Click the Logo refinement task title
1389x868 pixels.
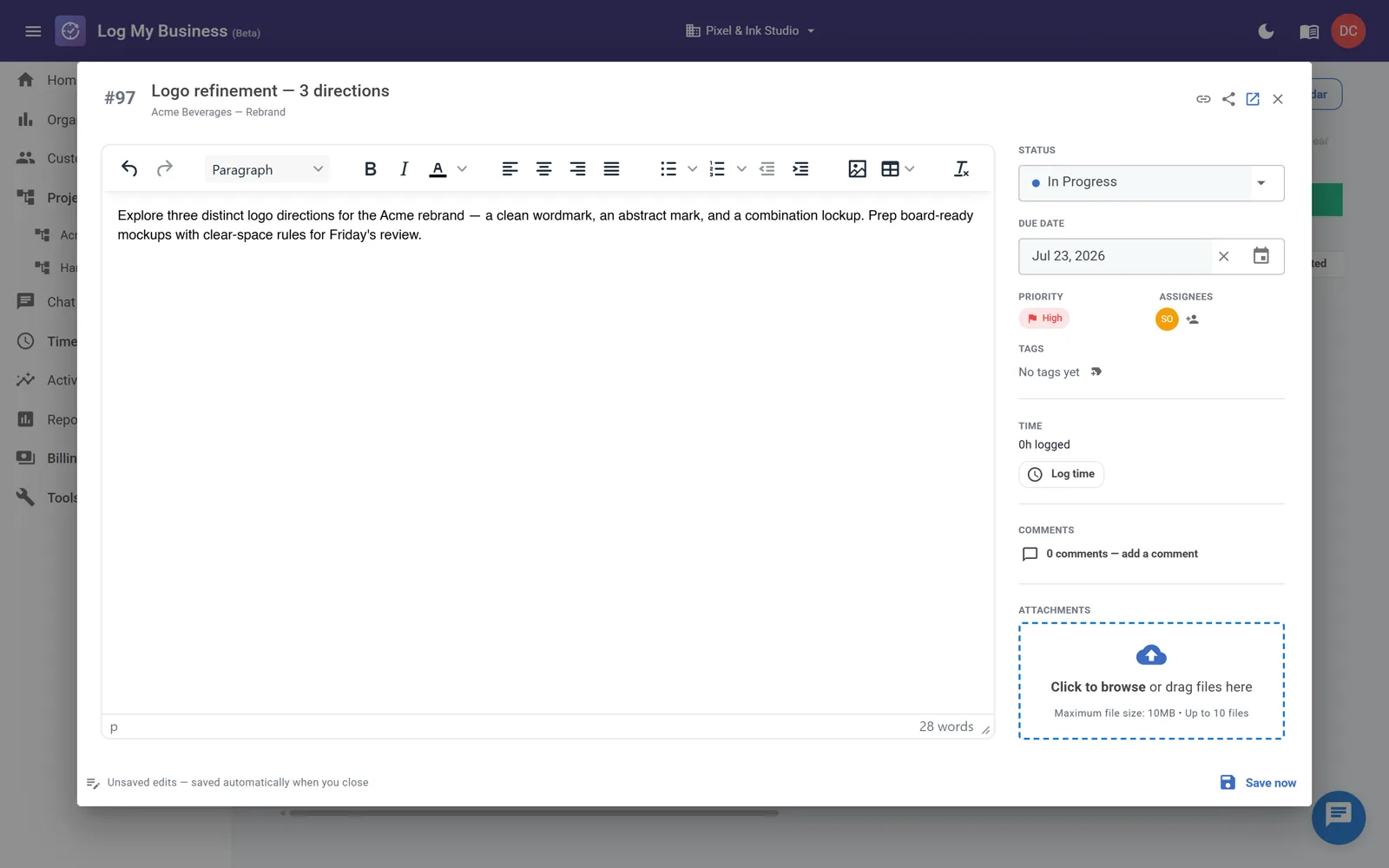270,90
